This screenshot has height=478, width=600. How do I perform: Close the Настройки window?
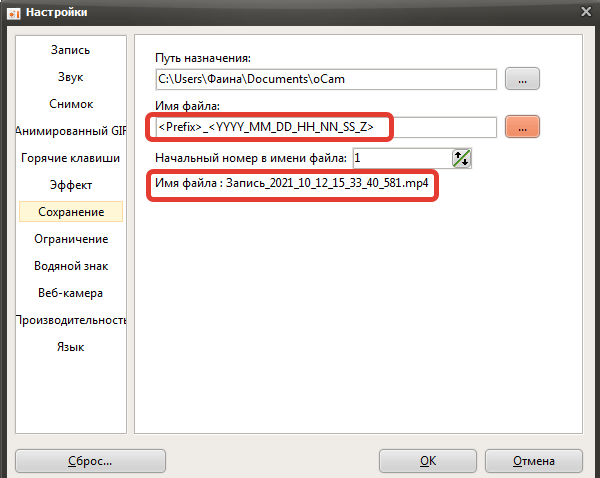coord(586,12)
